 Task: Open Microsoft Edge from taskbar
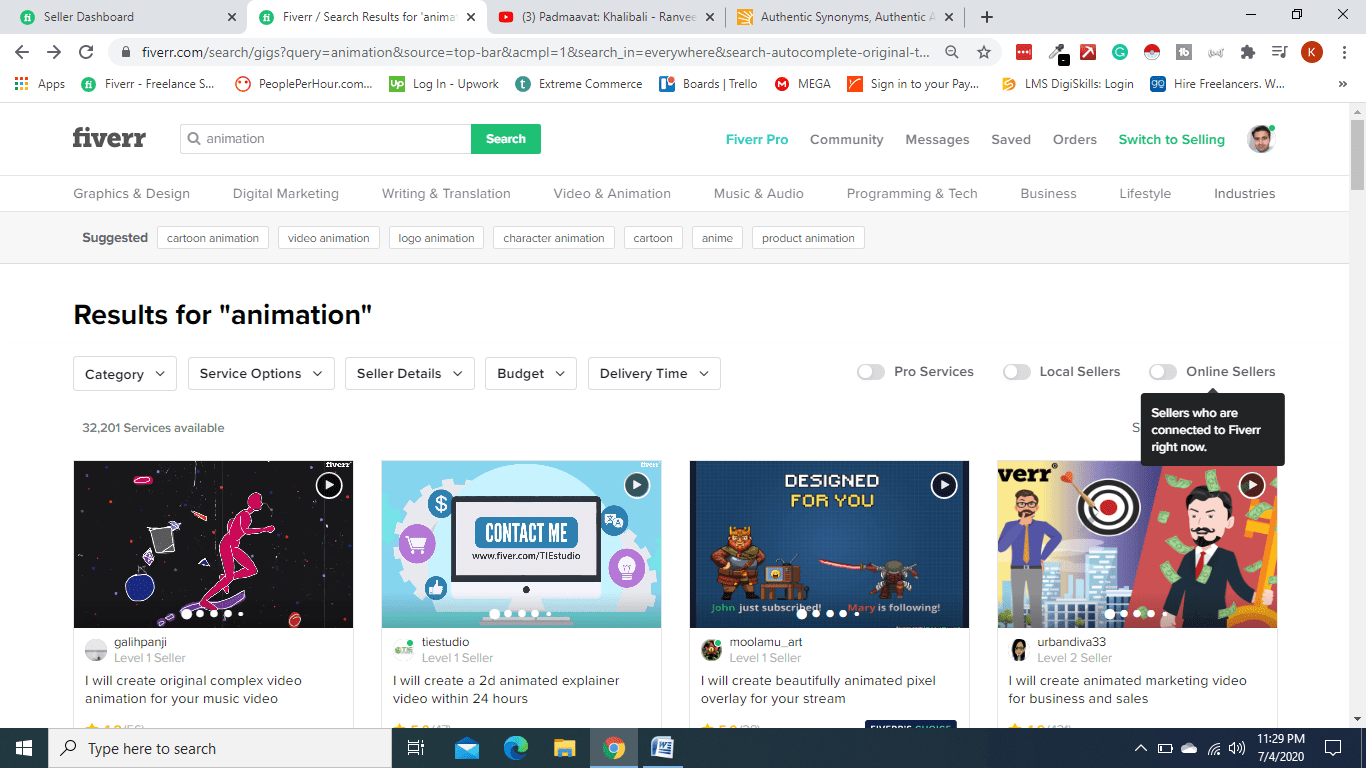point(516,748)
